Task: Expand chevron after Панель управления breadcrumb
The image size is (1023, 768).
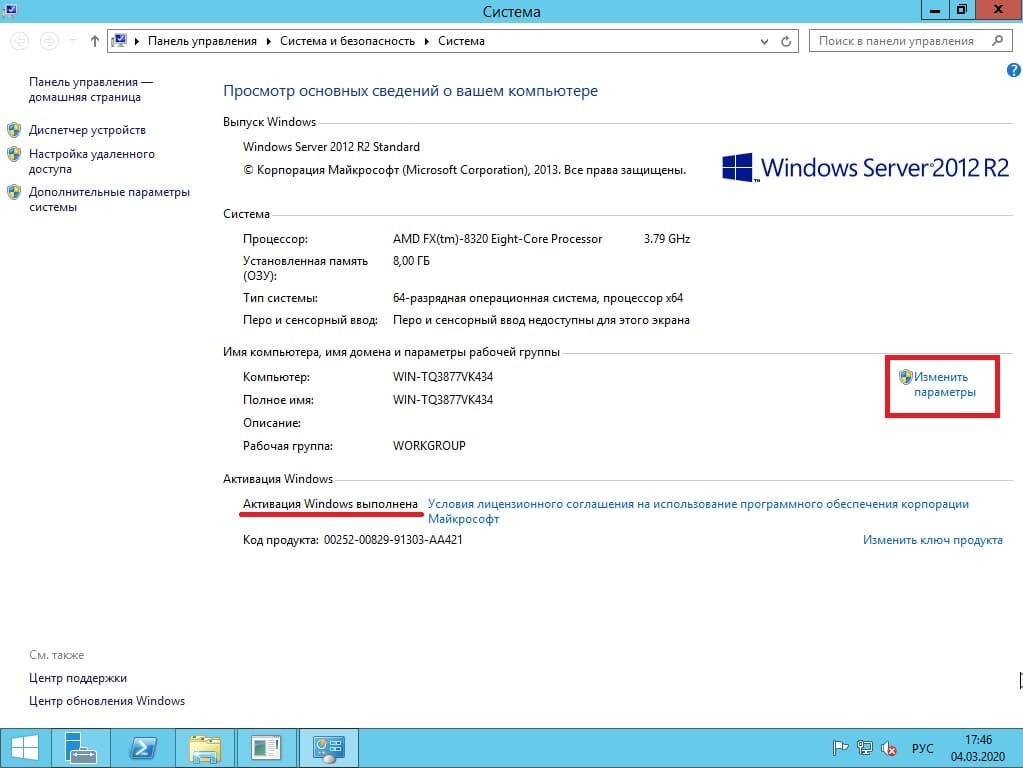Action: point(268,41)
